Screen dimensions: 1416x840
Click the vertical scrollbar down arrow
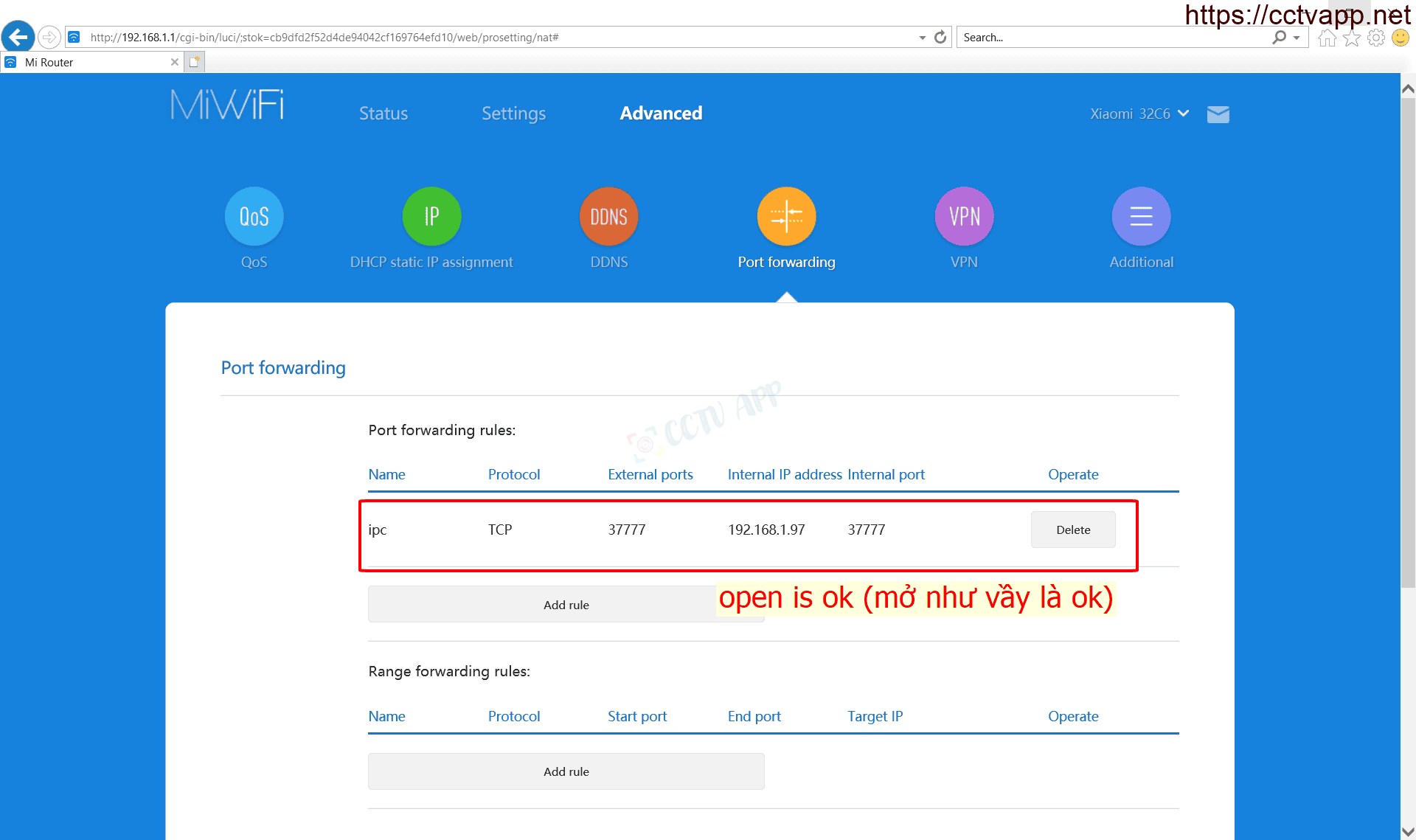[1407, 831]
